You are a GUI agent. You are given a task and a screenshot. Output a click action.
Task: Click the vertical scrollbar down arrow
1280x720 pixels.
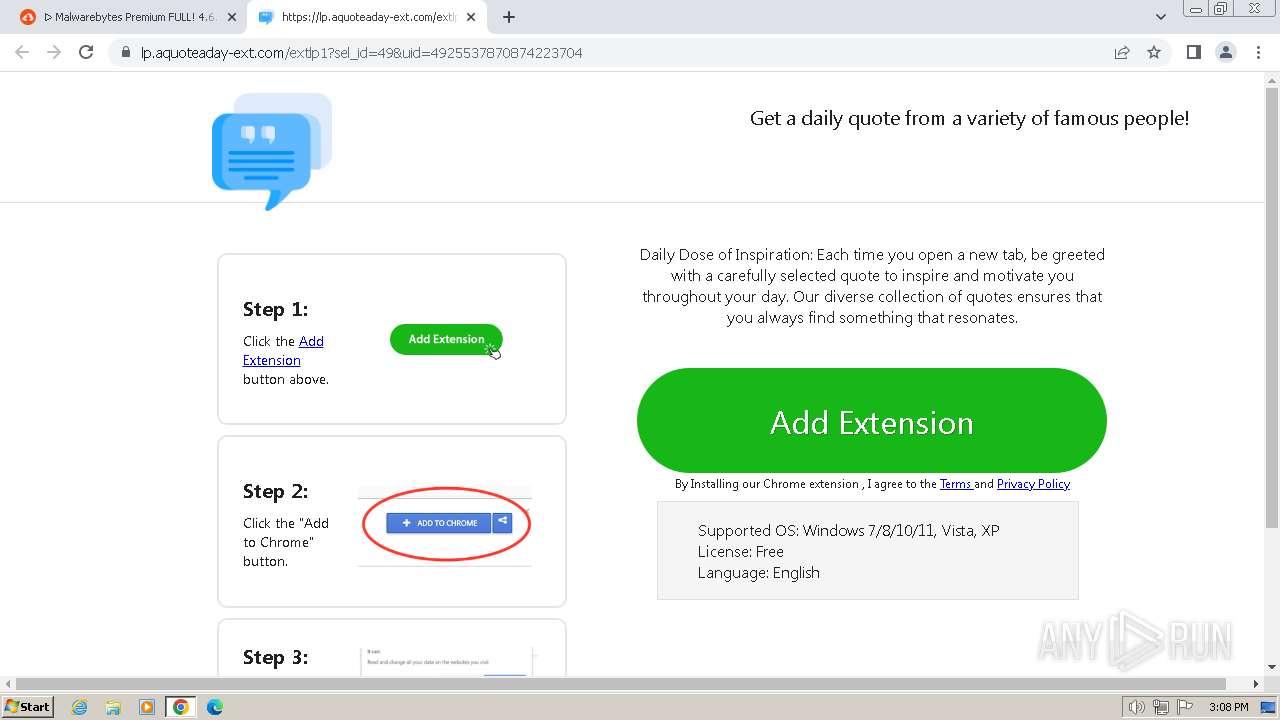tap(1272, 666)
